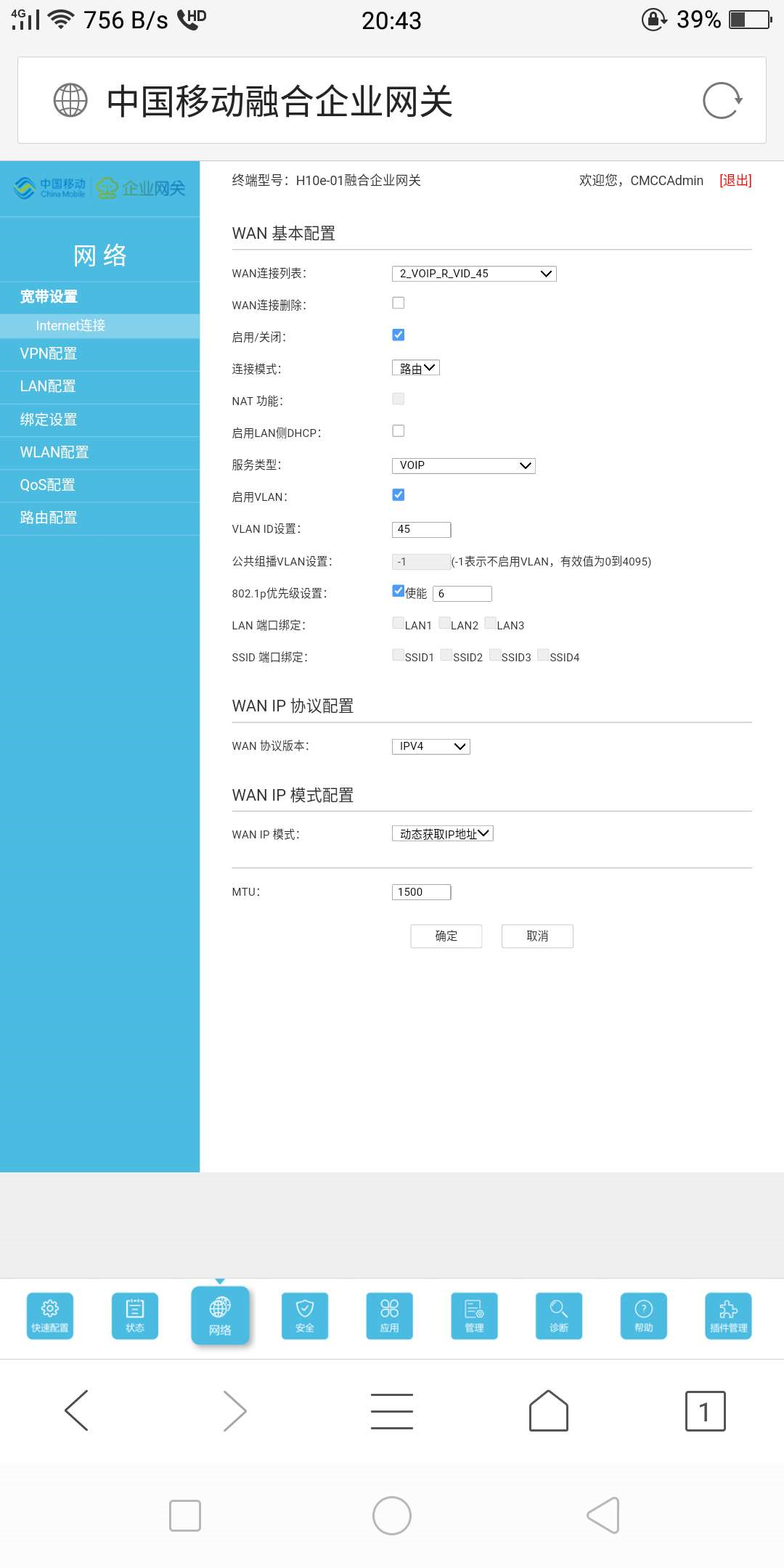784x1568 pixels.
Task: Open the 插件管理 plugin management icon
Action: tap(728, 1315)
